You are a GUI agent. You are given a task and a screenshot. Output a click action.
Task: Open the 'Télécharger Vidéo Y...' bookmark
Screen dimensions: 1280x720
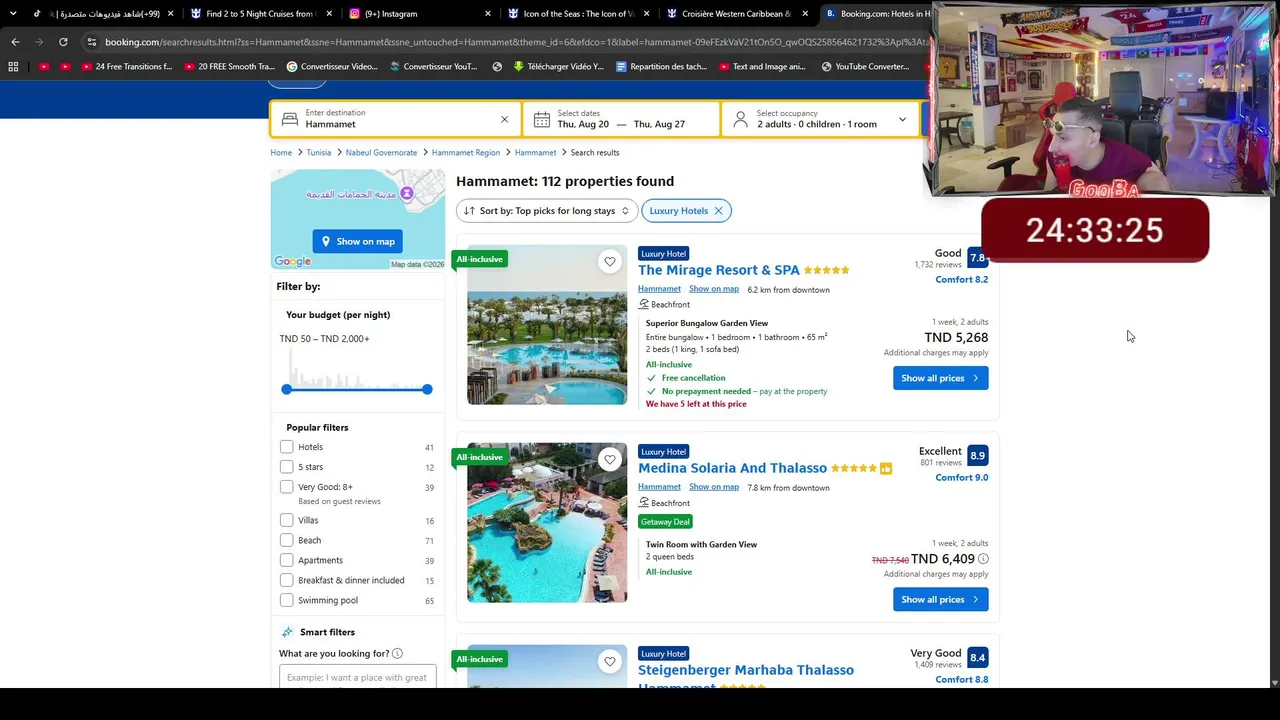pyautogui.click(x=558, y=67)
